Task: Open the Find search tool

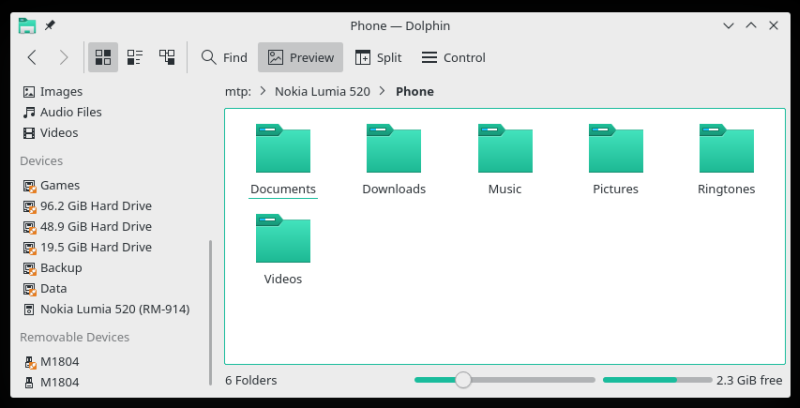Action: coord(224,57)
